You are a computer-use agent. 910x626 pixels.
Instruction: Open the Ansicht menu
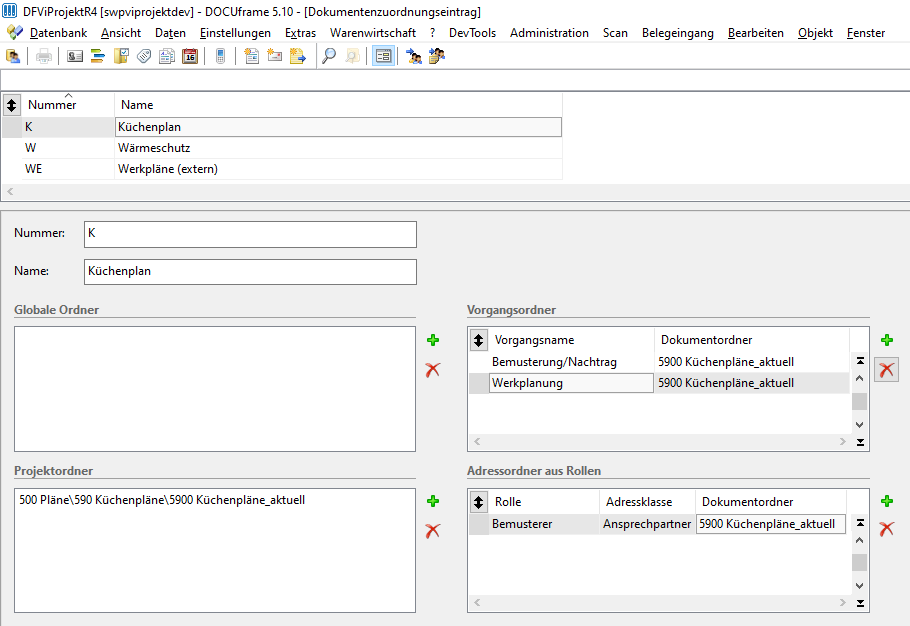(x=121, y=33)
